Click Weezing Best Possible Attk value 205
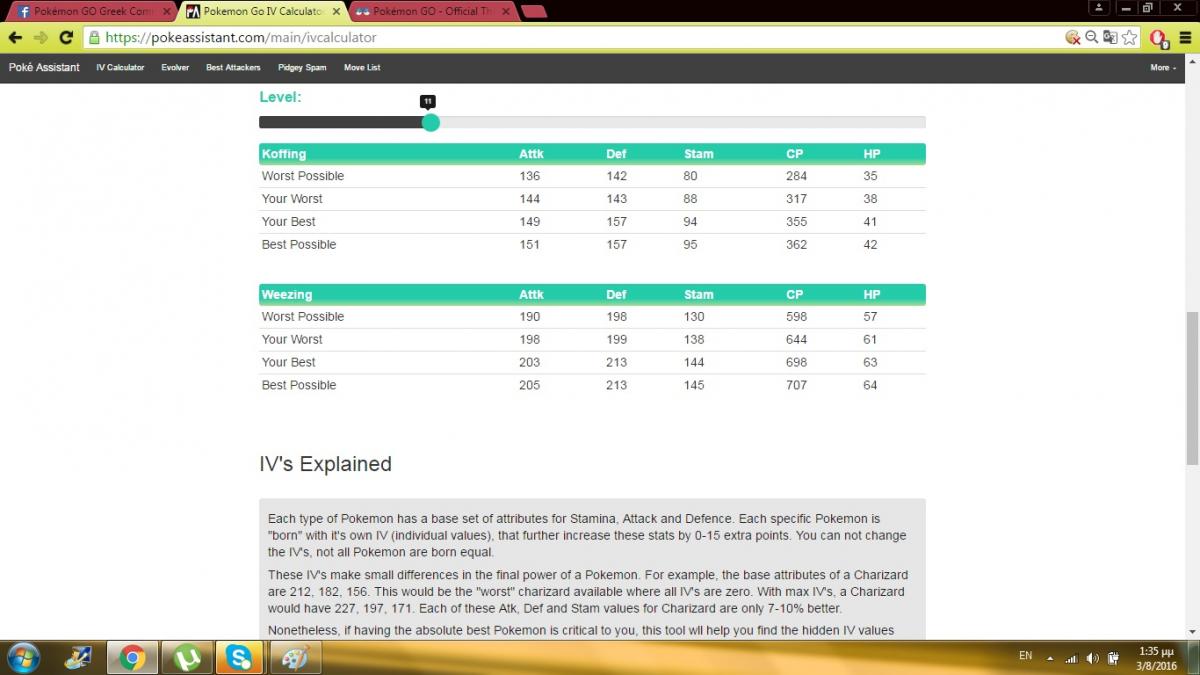Screen dimensions: 1200x675 530,386
